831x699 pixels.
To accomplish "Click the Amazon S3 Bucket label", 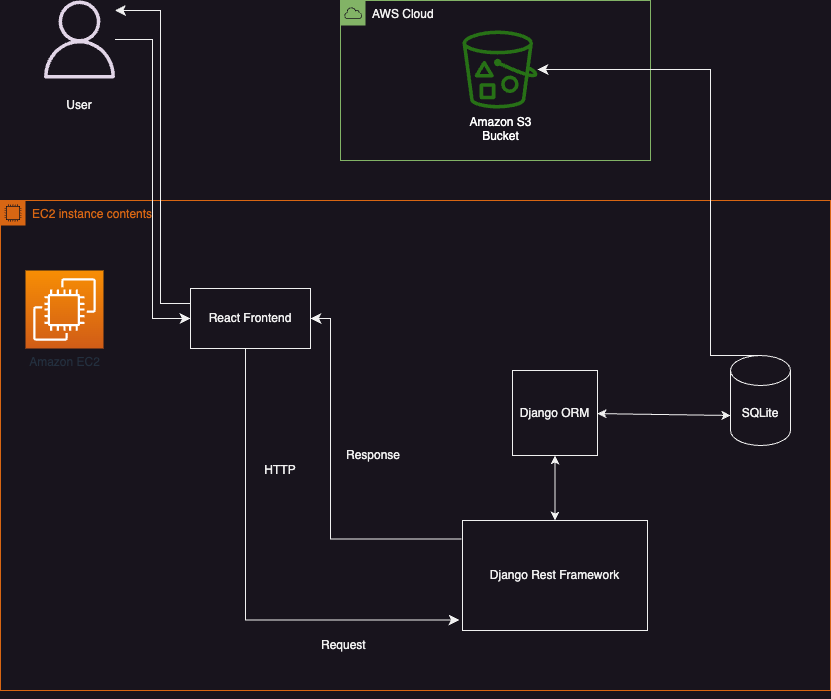I will (500, 129).
